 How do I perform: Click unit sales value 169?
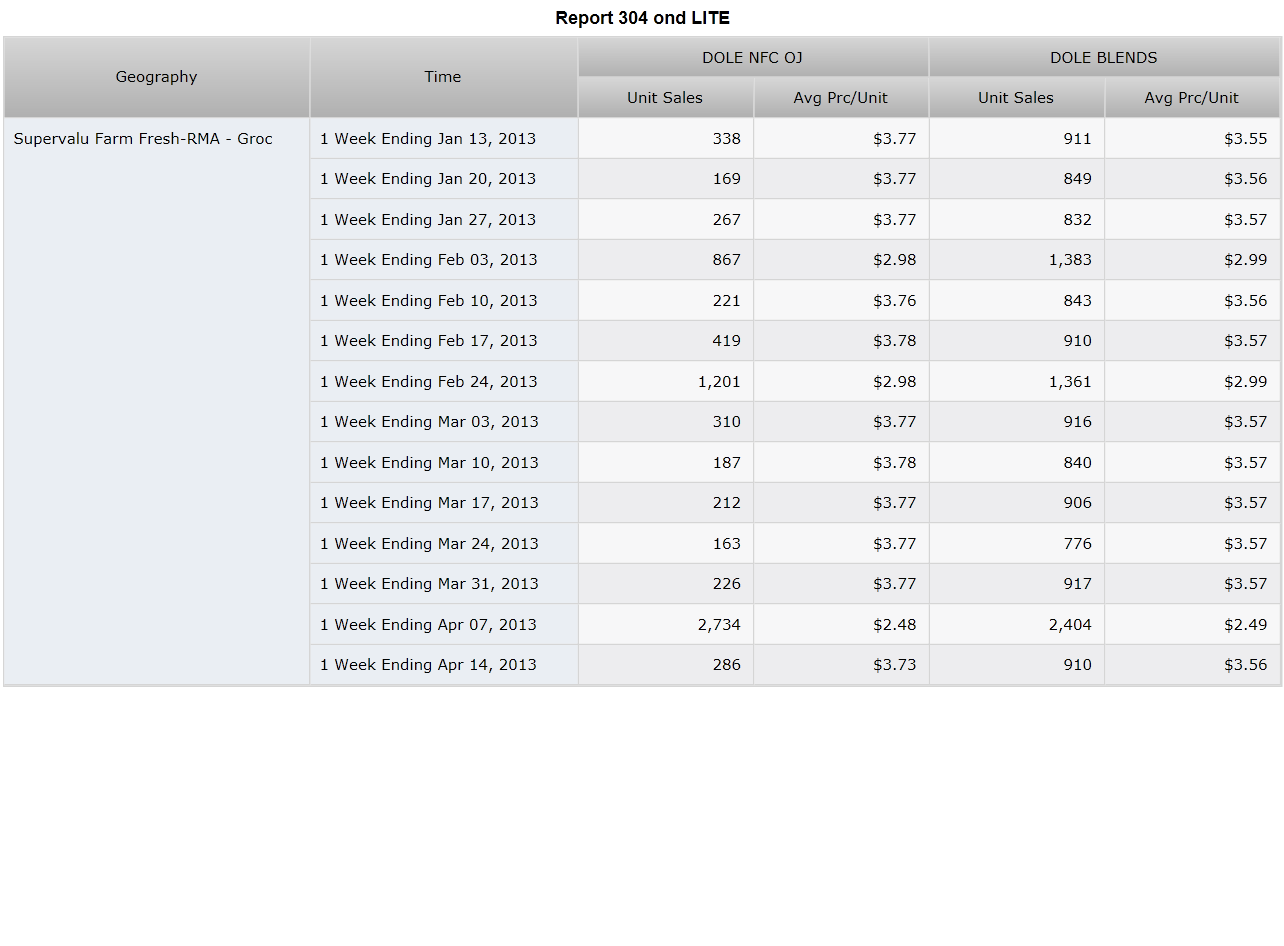[666, 179]
